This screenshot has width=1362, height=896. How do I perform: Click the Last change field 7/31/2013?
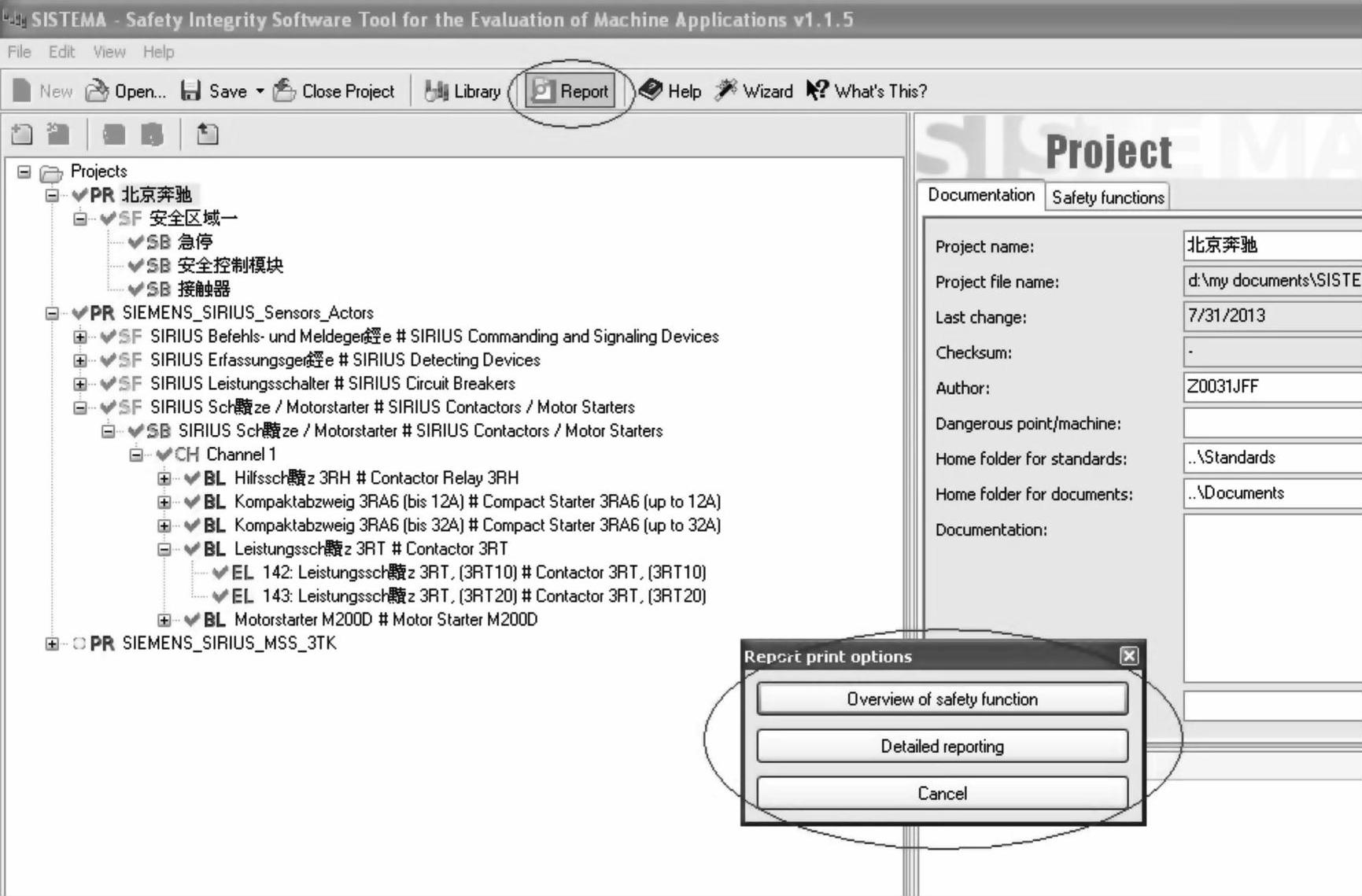point(1272,316)
